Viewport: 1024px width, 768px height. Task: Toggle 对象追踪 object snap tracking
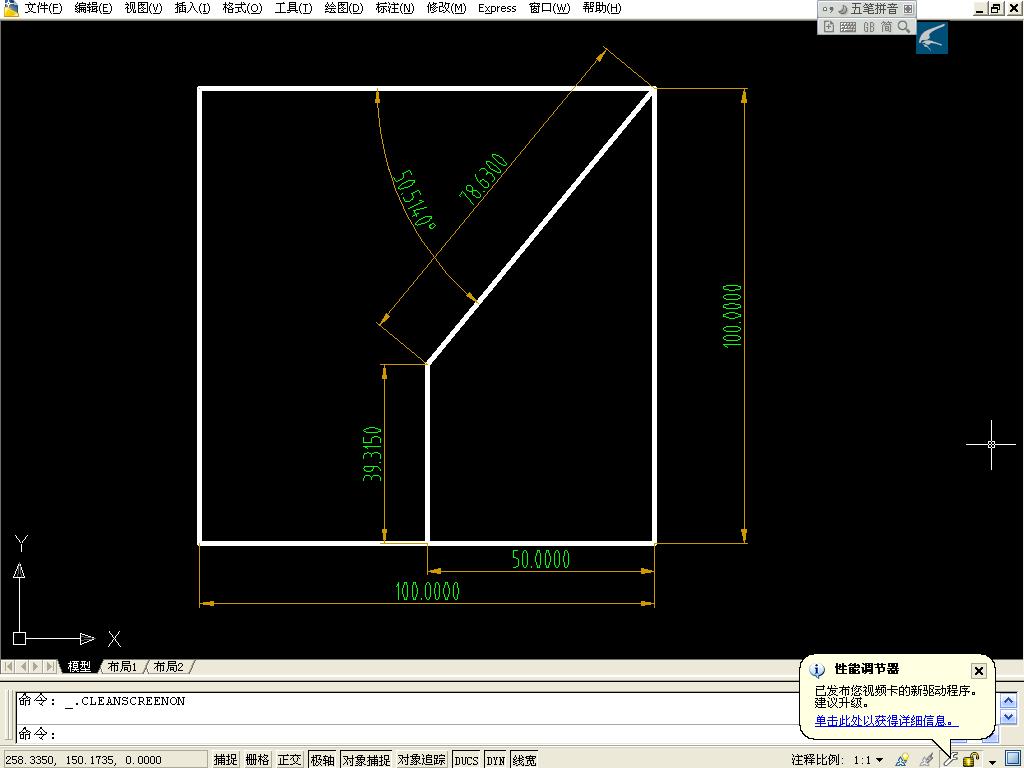point(421,760)
